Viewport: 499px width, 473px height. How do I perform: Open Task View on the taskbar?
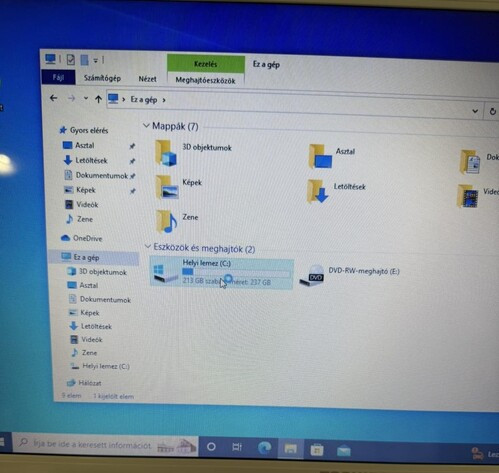click(x=237, y=447)
